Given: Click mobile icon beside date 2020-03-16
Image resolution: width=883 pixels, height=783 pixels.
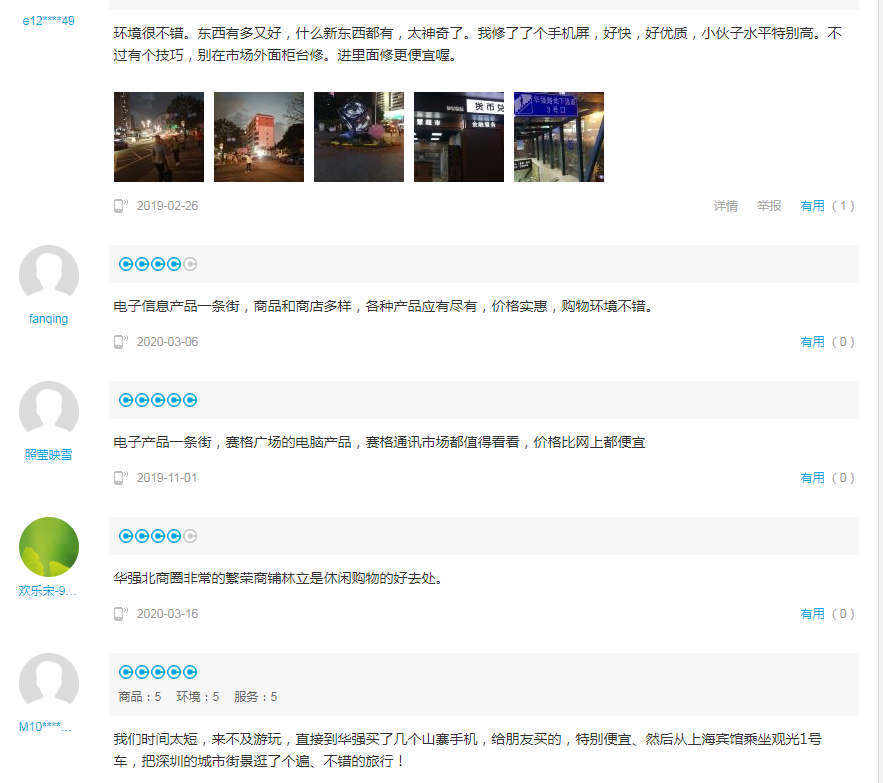Looking at the screenshot, I should click(120, 614).
